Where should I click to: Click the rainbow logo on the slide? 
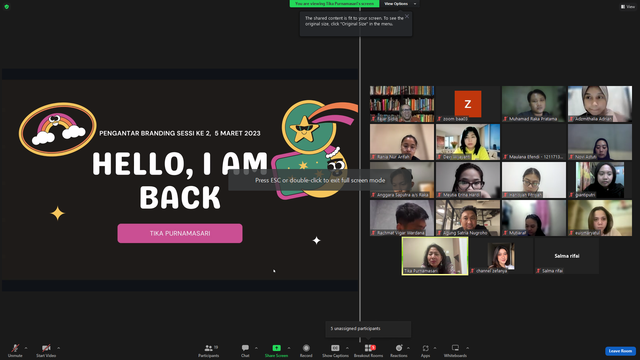coord(58,129)
